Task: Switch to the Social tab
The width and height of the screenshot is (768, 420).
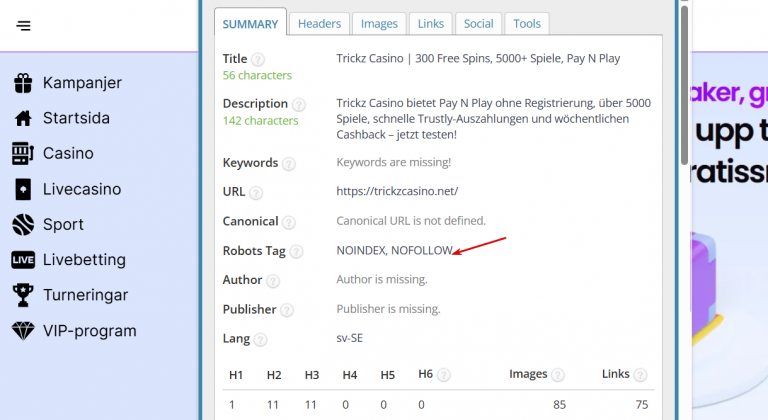Action: click(479, 24)
